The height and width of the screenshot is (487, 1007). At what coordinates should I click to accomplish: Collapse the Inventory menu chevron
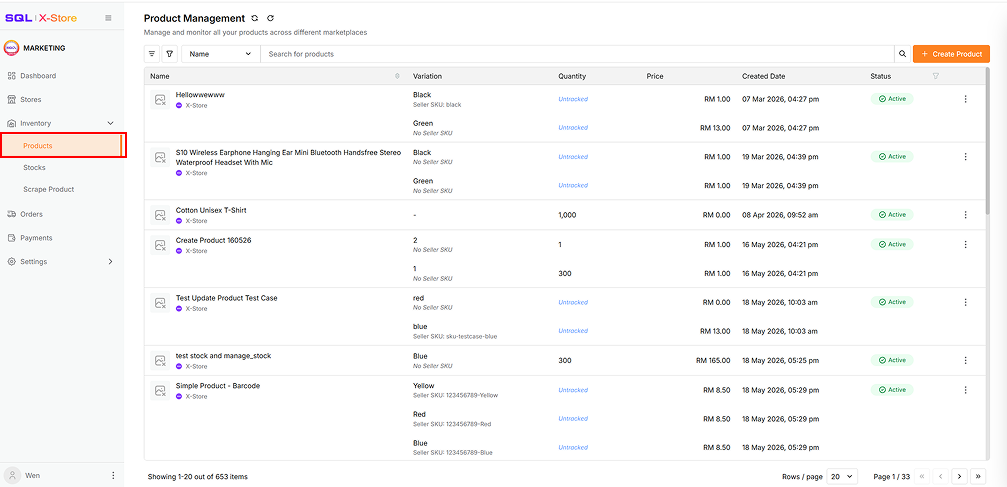[110, 123]
